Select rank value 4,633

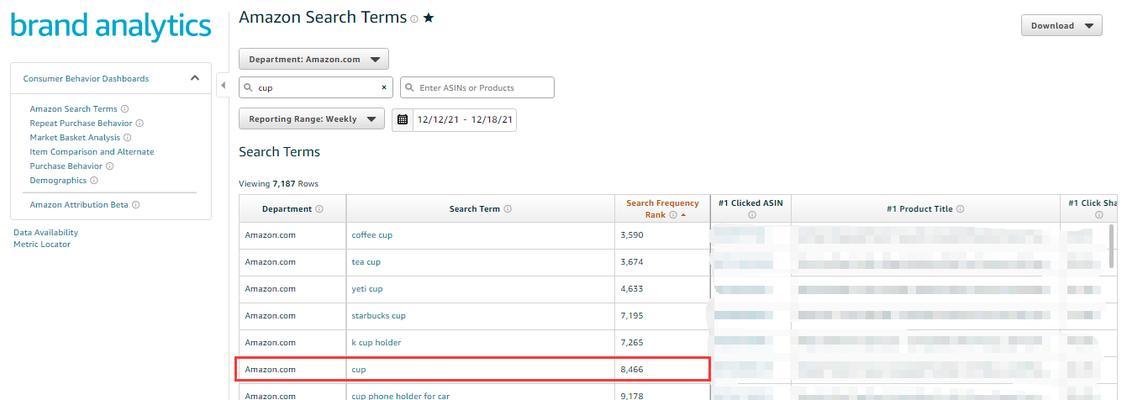click(x=632, y=289)
